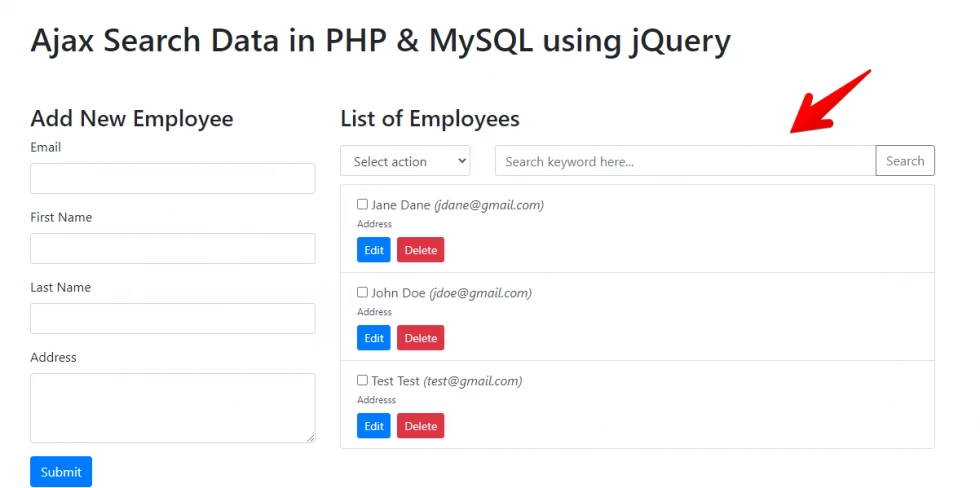The width and height of the screenshot is (980, 488).
Task: Click the name Test Test
Action: pyautogui.click(x=396, y=381)
